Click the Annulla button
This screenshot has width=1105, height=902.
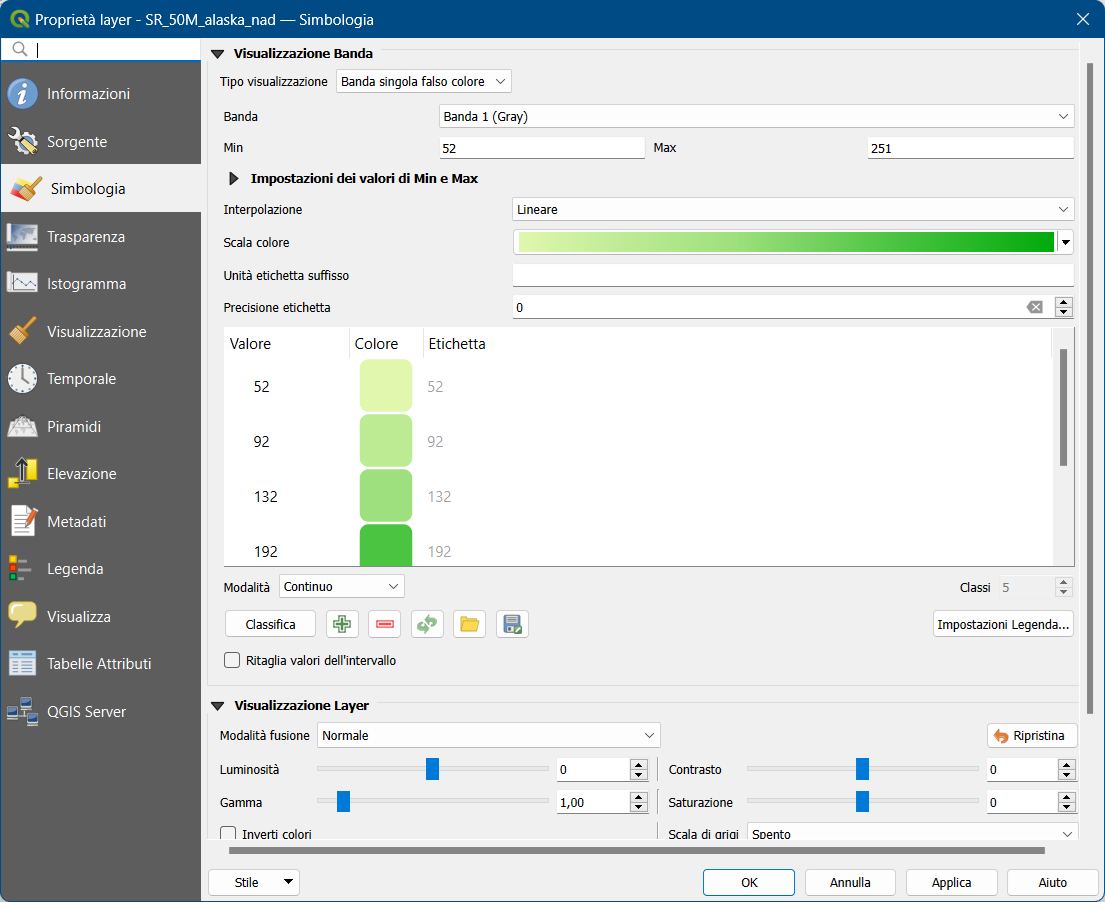click(850, 882)
